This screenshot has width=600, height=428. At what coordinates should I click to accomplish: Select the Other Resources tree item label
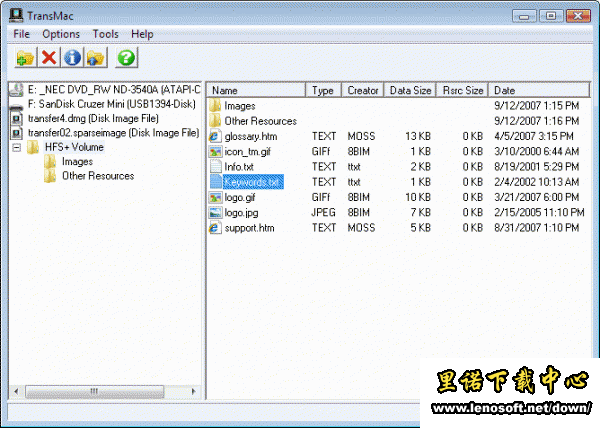click(98, 176)
